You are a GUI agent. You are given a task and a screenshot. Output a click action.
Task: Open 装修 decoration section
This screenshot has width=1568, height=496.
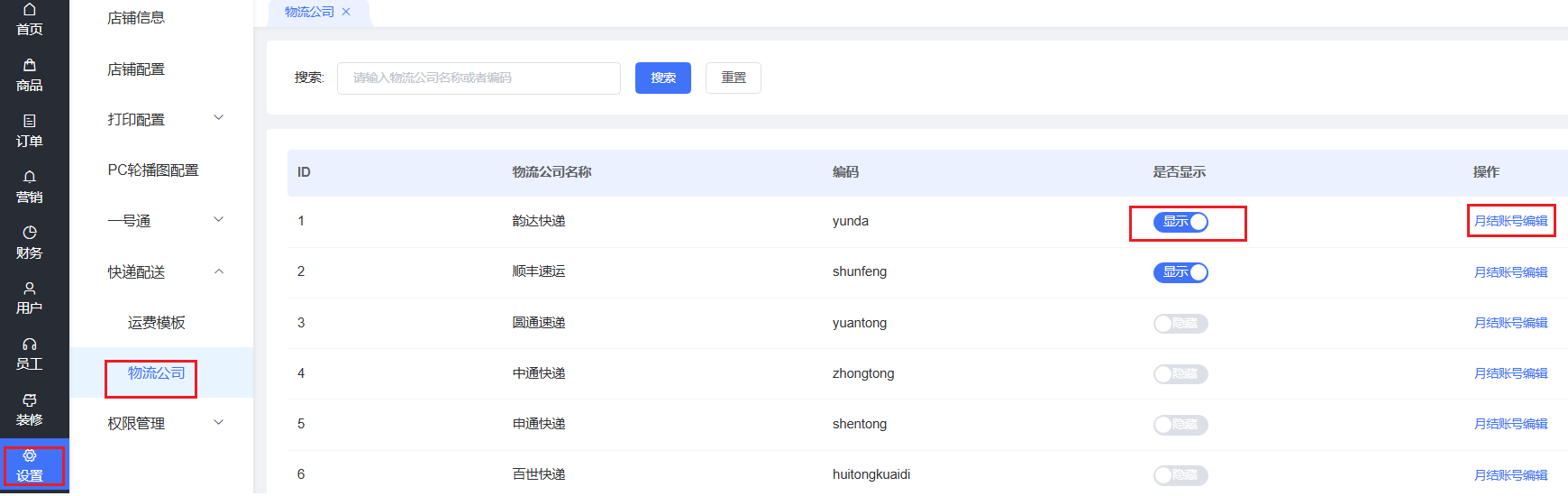[x=30, y=409]
